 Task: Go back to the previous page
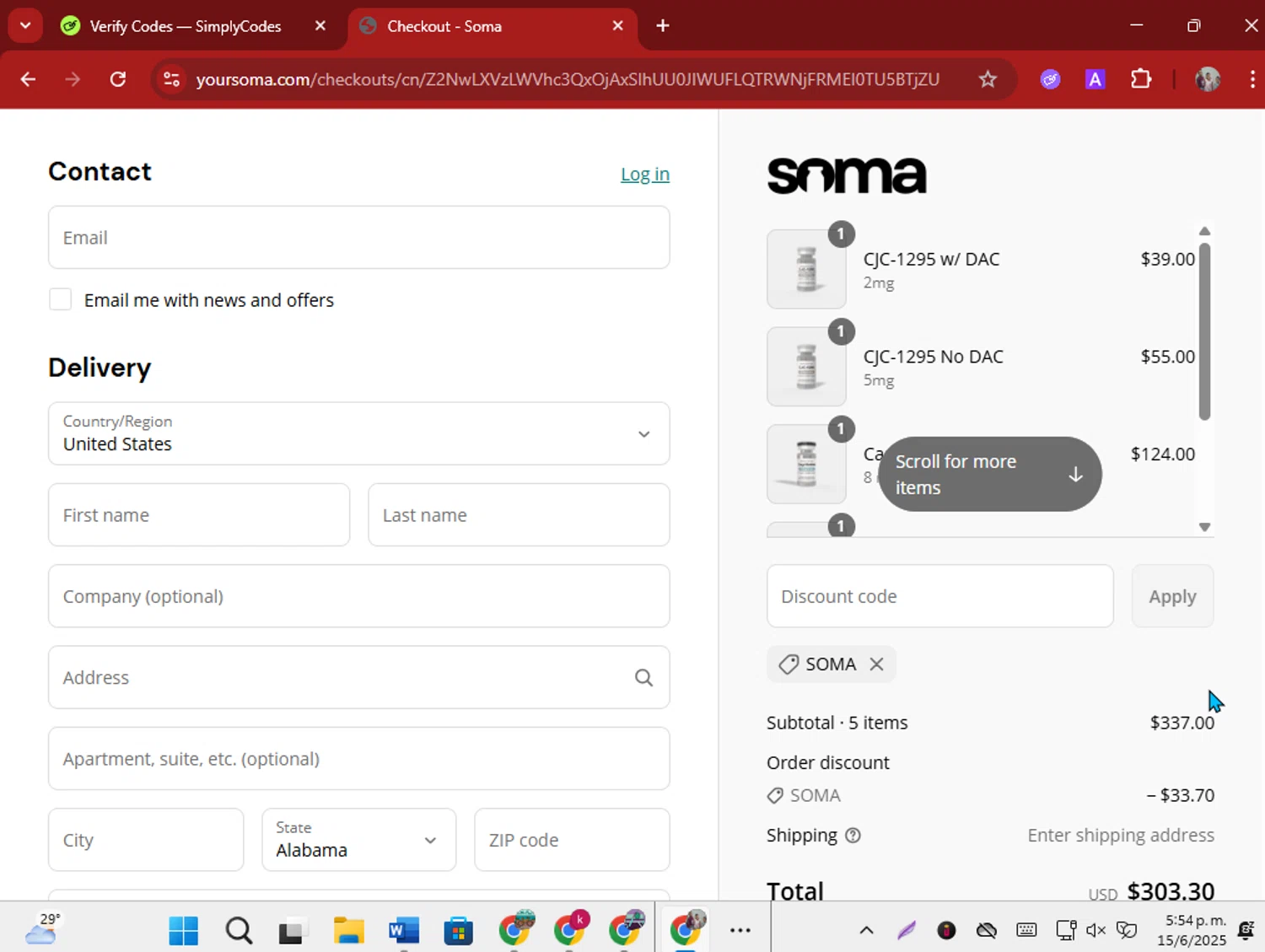click(28, 79)
